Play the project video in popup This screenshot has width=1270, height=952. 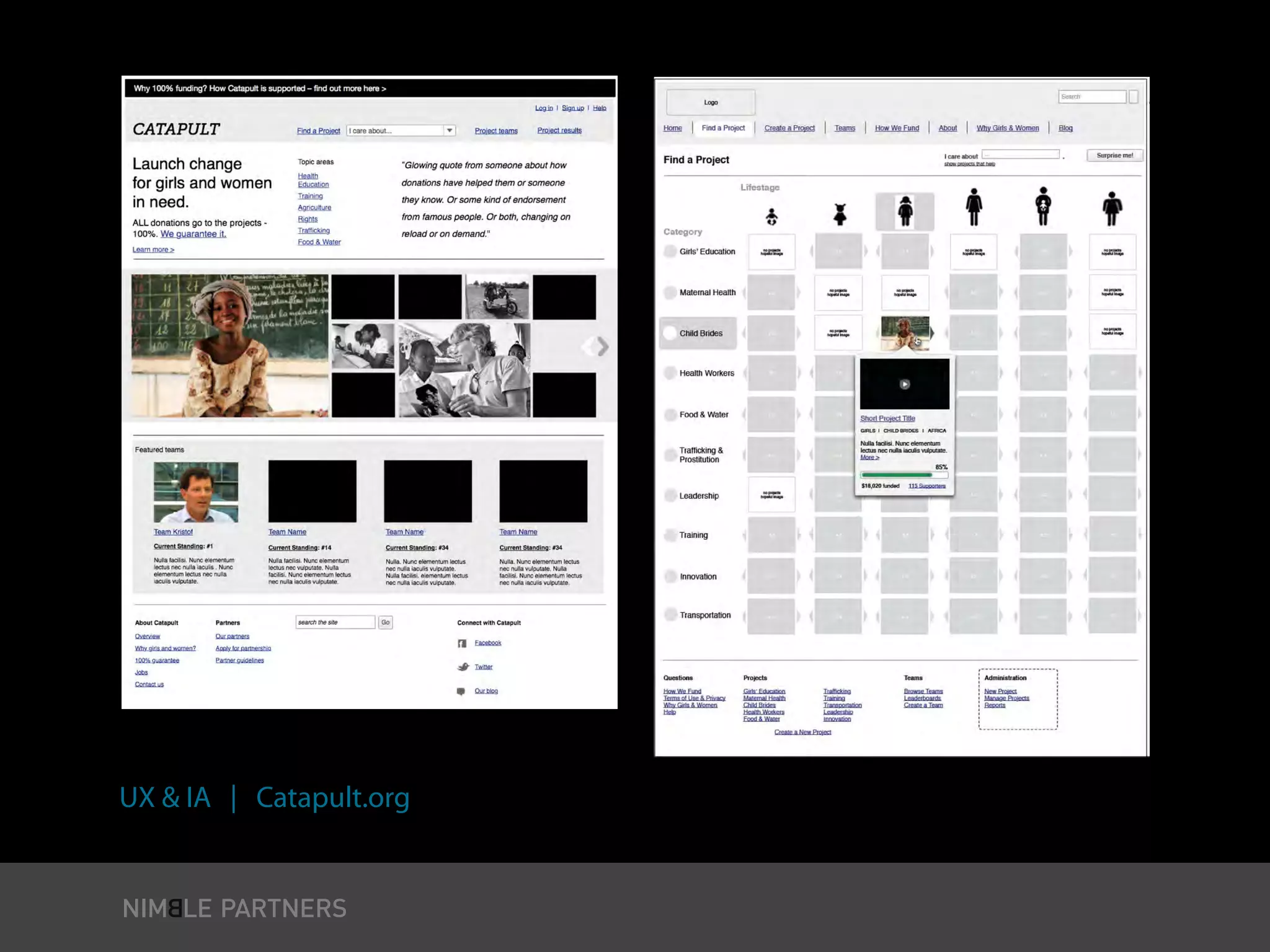[905, 384]
